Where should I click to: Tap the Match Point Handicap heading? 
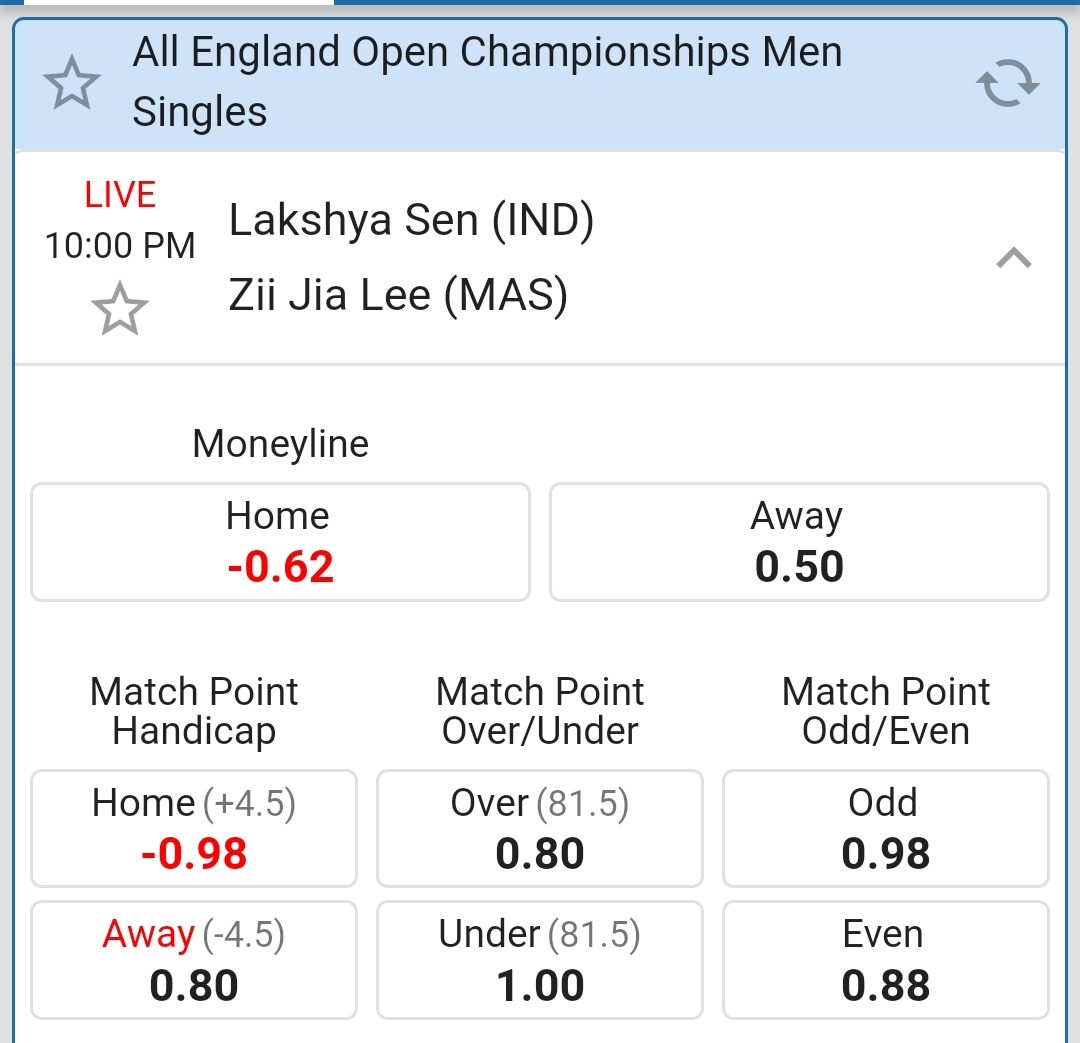[x=194, y=711]
